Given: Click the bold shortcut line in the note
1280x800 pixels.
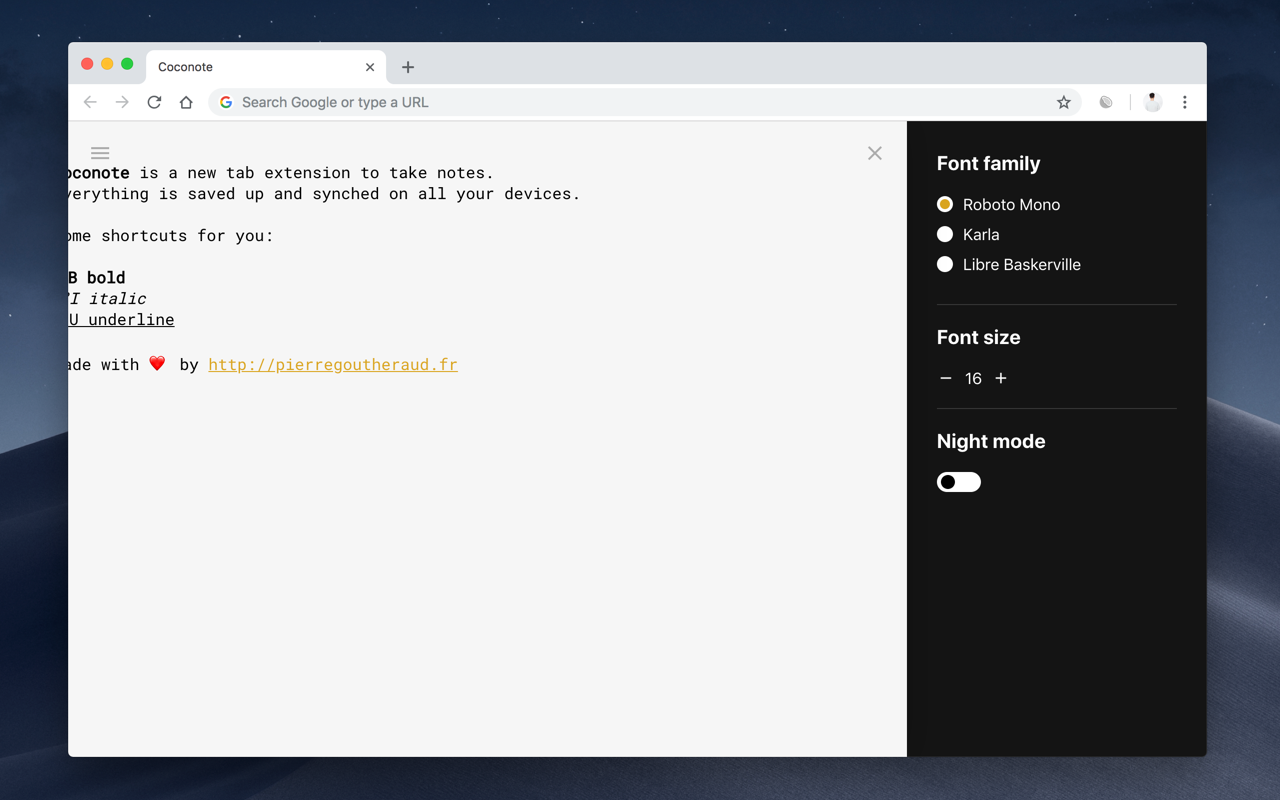Looking at the screenshot, I should pyautogui.click(x=97, y=278).
